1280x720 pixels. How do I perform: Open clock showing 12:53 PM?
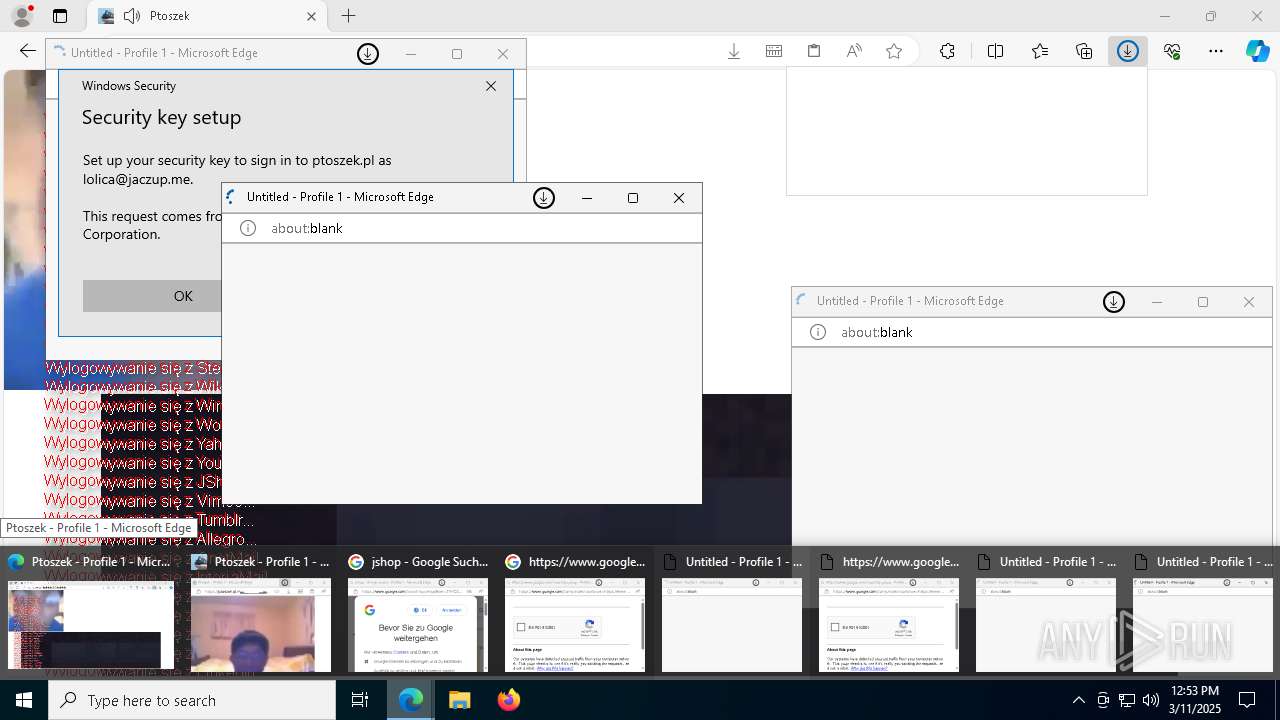coord(1195,700)
